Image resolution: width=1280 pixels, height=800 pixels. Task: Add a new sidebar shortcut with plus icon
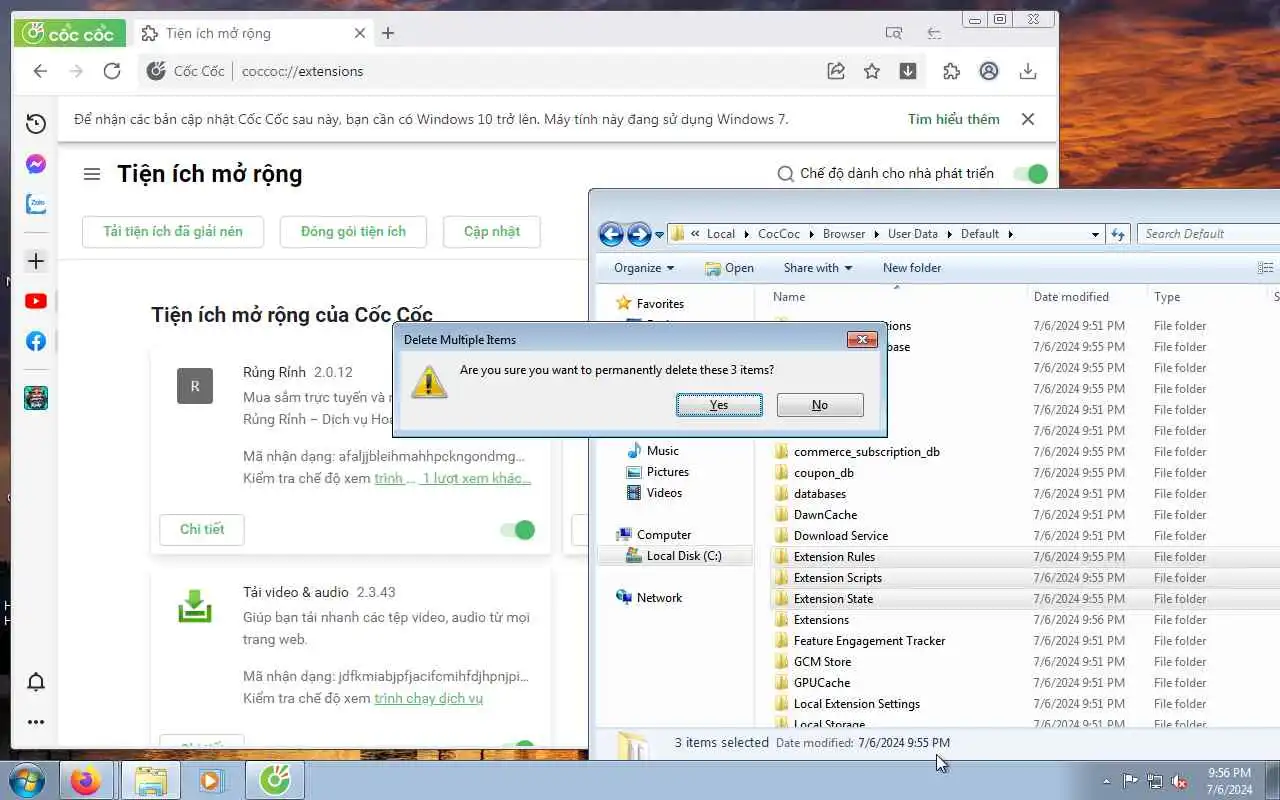[x=36, y=261]
